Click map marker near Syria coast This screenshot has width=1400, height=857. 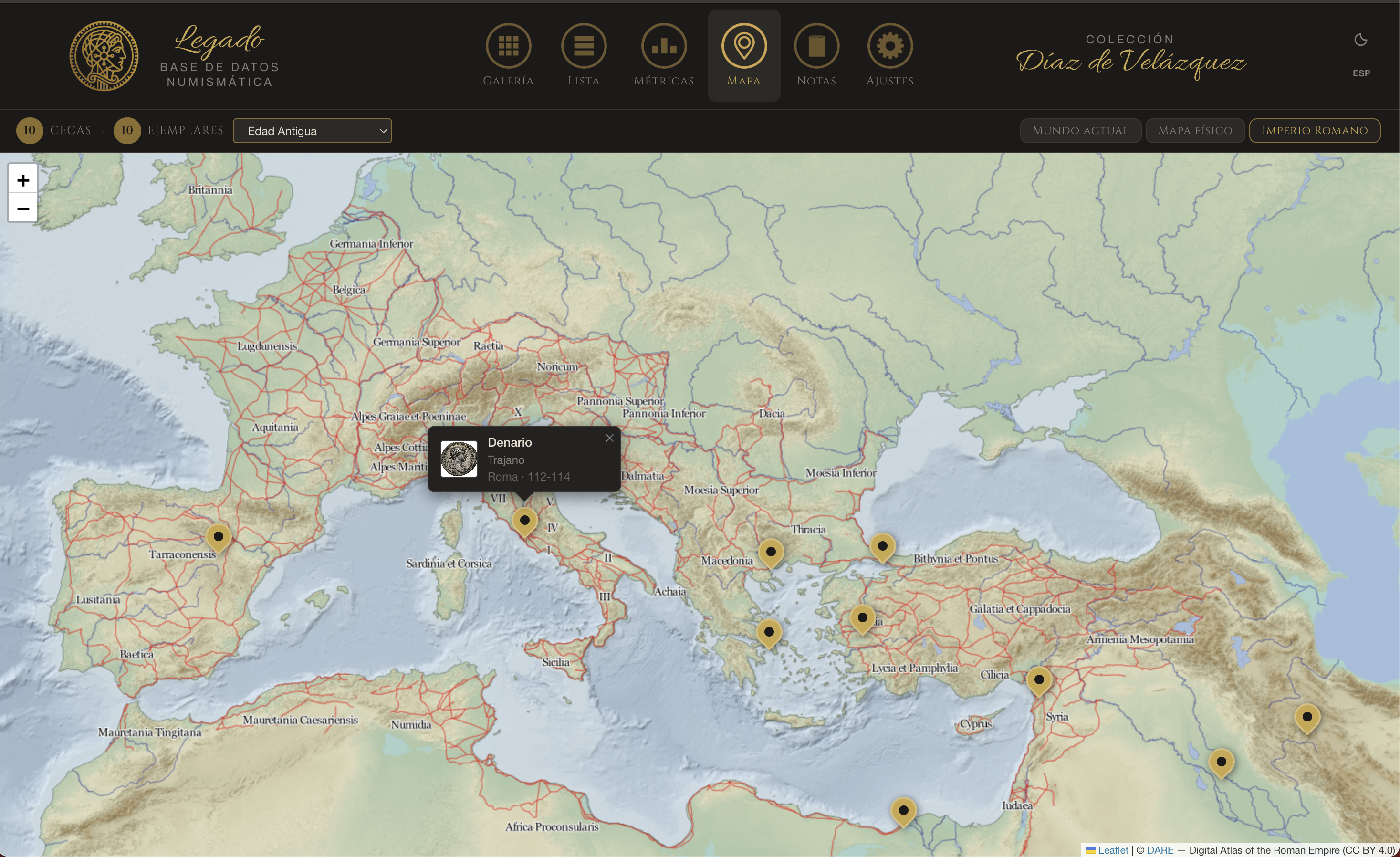tap(1039, 679)
